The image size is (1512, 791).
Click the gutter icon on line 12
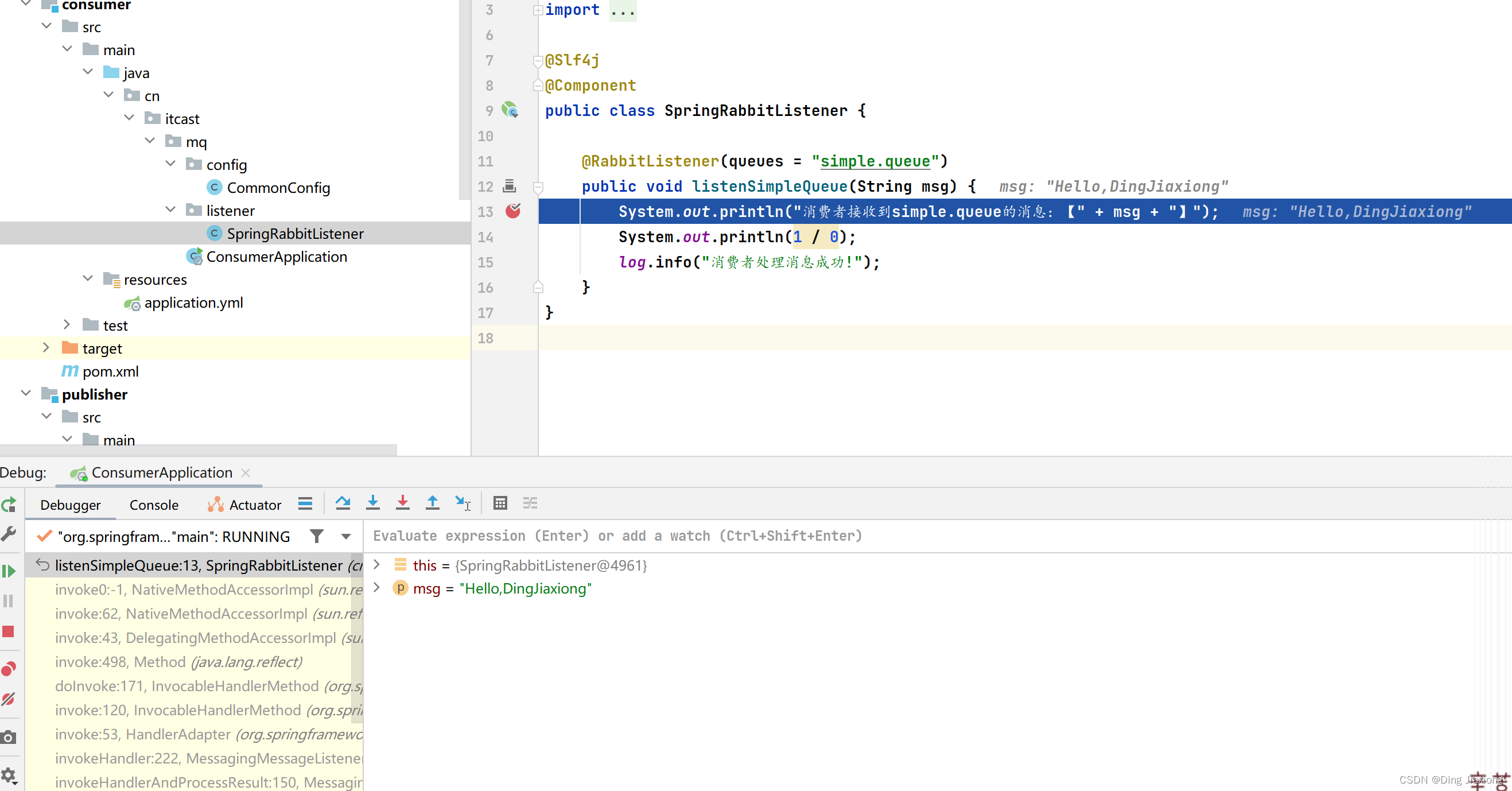coord(510,186)
